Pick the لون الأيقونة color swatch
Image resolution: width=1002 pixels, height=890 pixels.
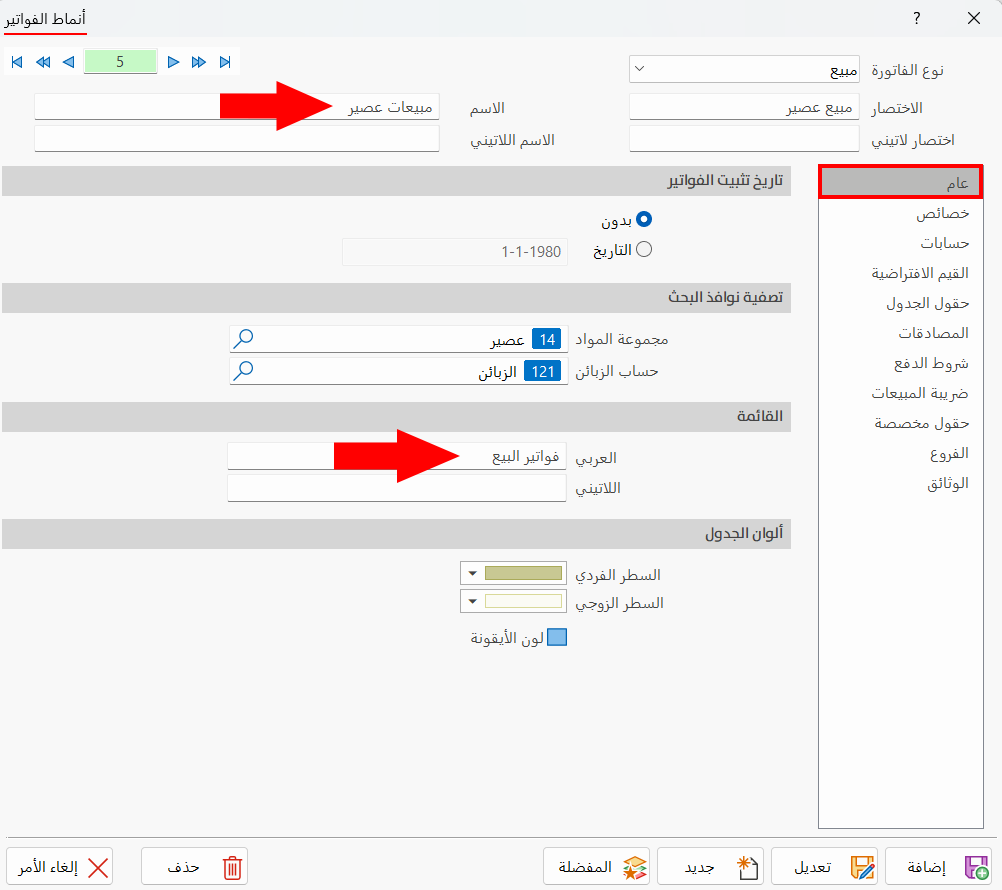[x=556, y=636]
